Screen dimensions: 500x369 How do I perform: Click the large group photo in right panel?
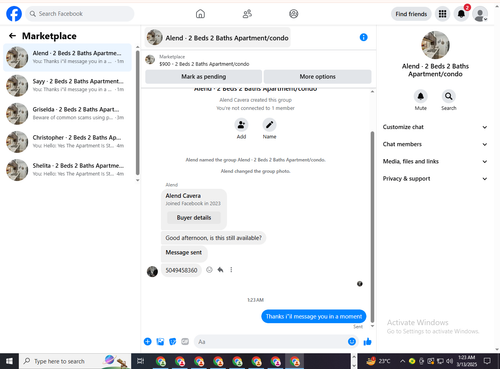tap(435, 45)
